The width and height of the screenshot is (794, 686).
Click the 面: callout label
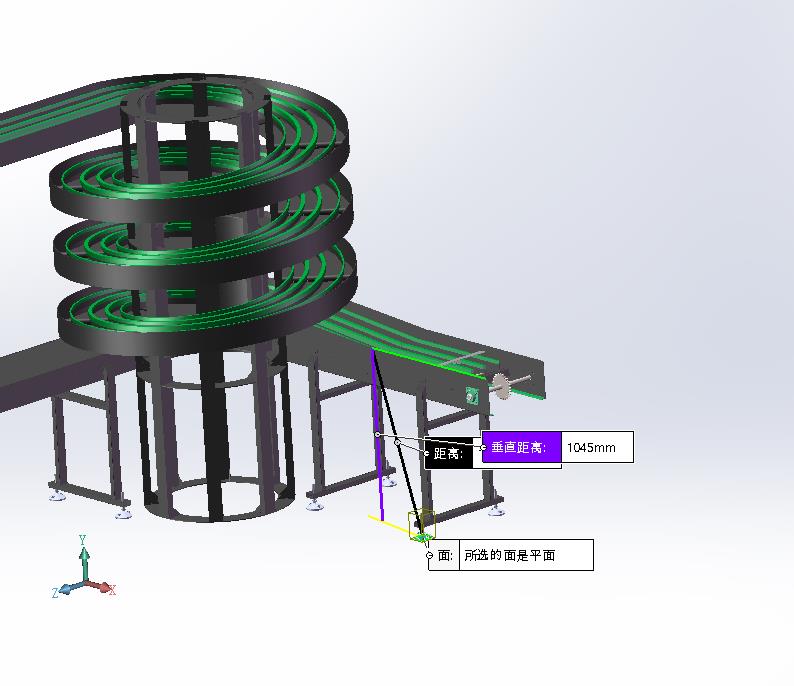(445, 555)
